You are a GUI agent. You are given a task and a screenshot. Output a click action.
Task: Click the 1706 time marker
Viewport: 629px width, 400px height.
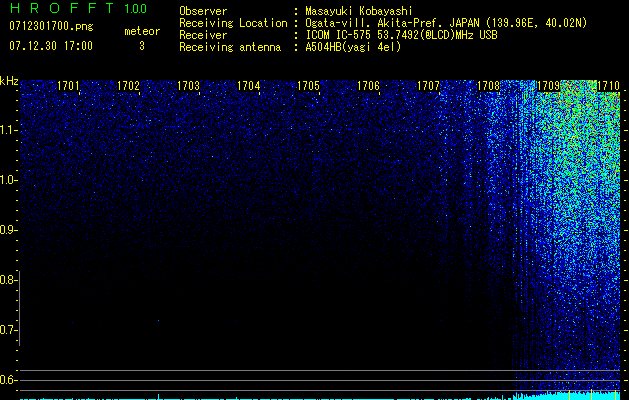[368, 86]
